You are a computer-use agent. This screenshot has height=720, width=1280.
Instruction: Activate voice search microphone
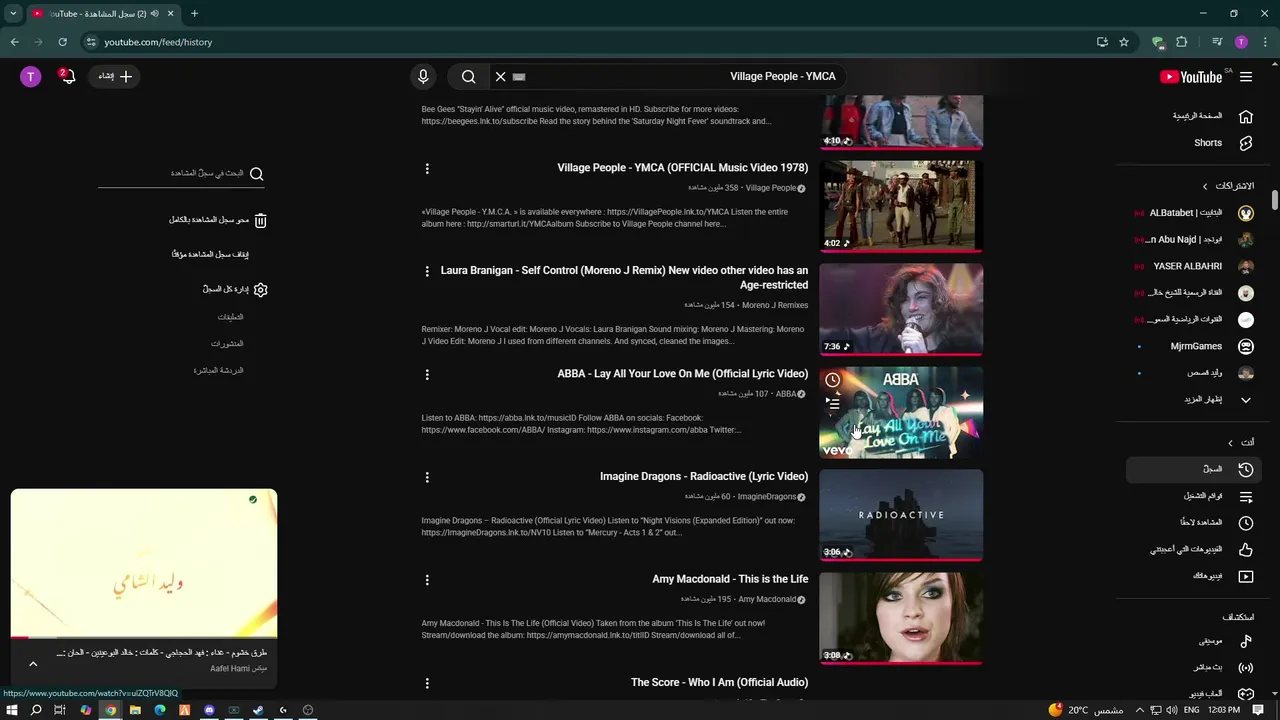click(x=423, y=77)
